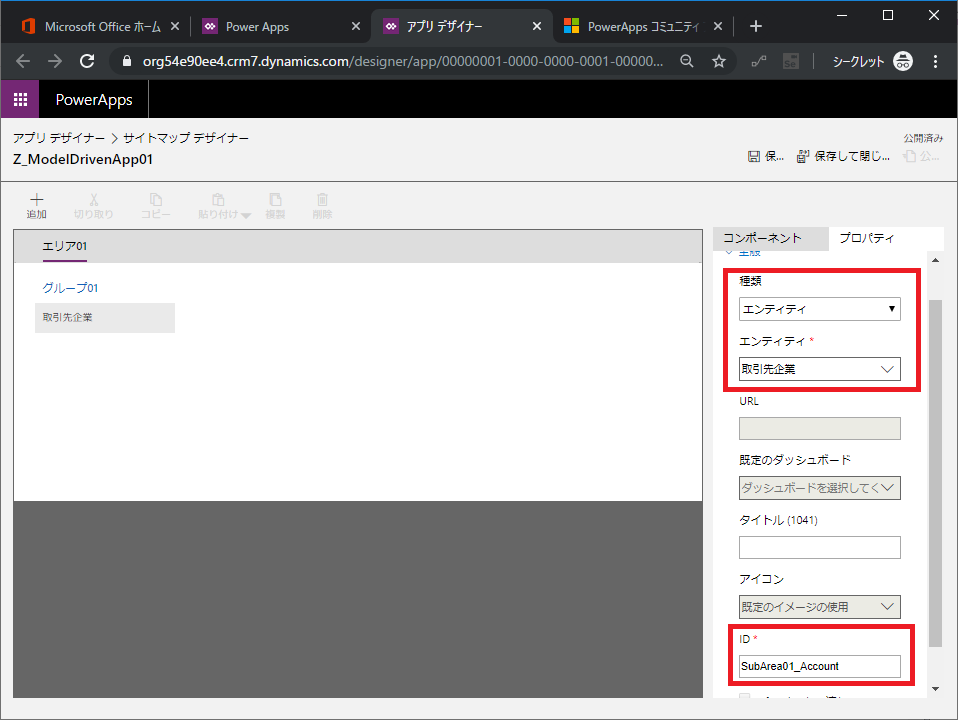
Task: Select the 取引先企業 subarea tile
Action: [104, 318]
